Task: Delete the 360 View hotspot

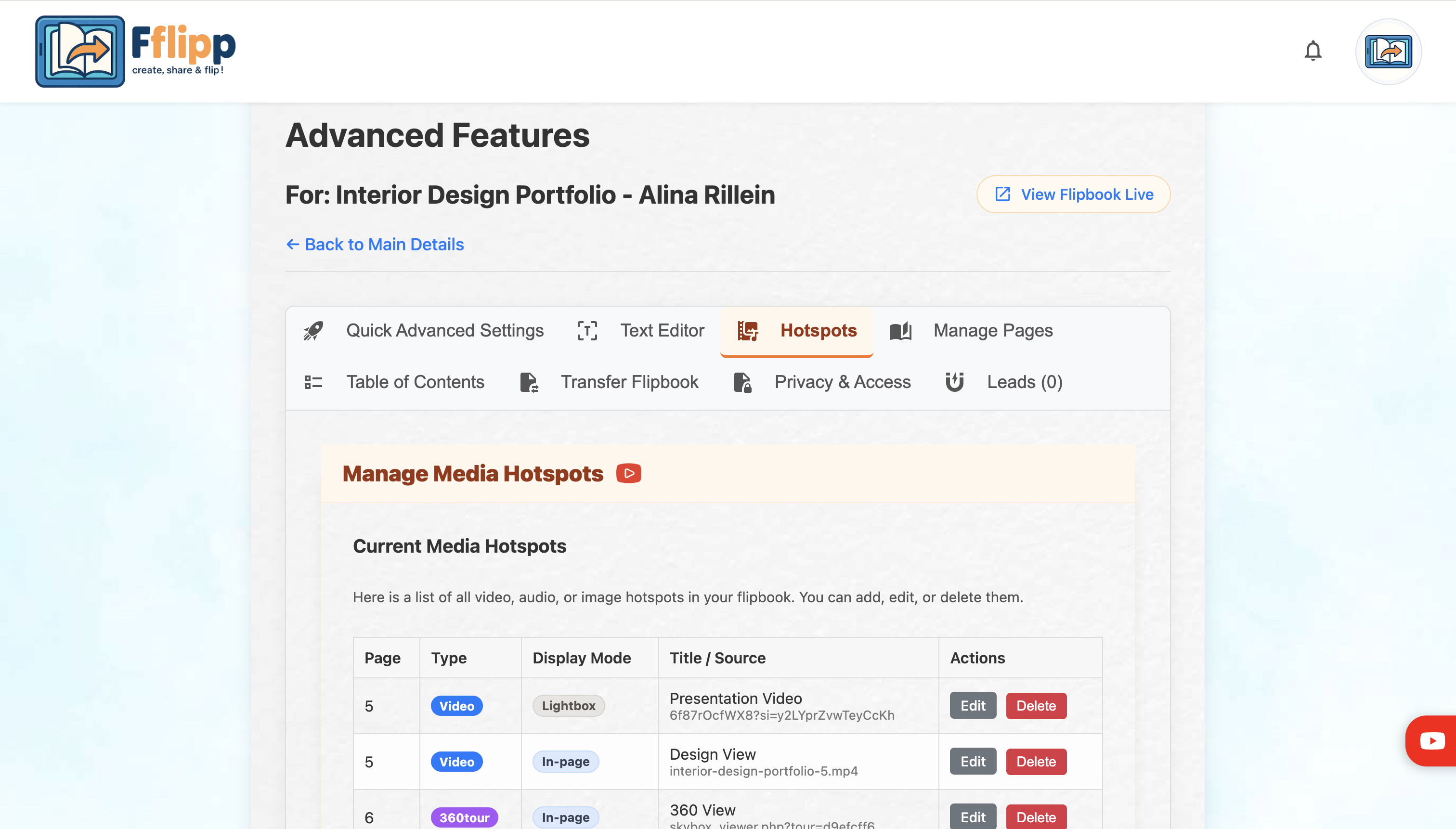Action: (x=1036, y=817)
